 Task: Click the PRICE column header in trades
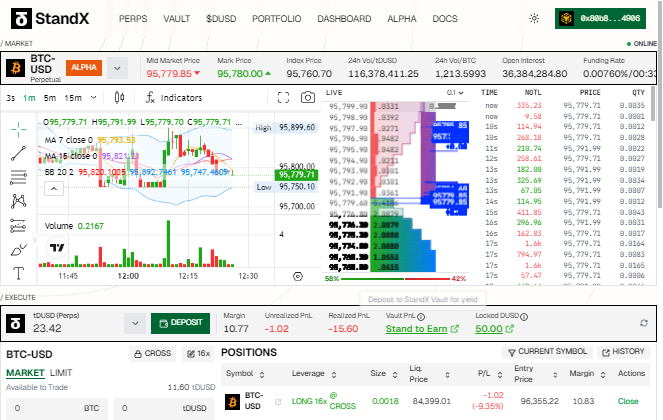(590, 92)
